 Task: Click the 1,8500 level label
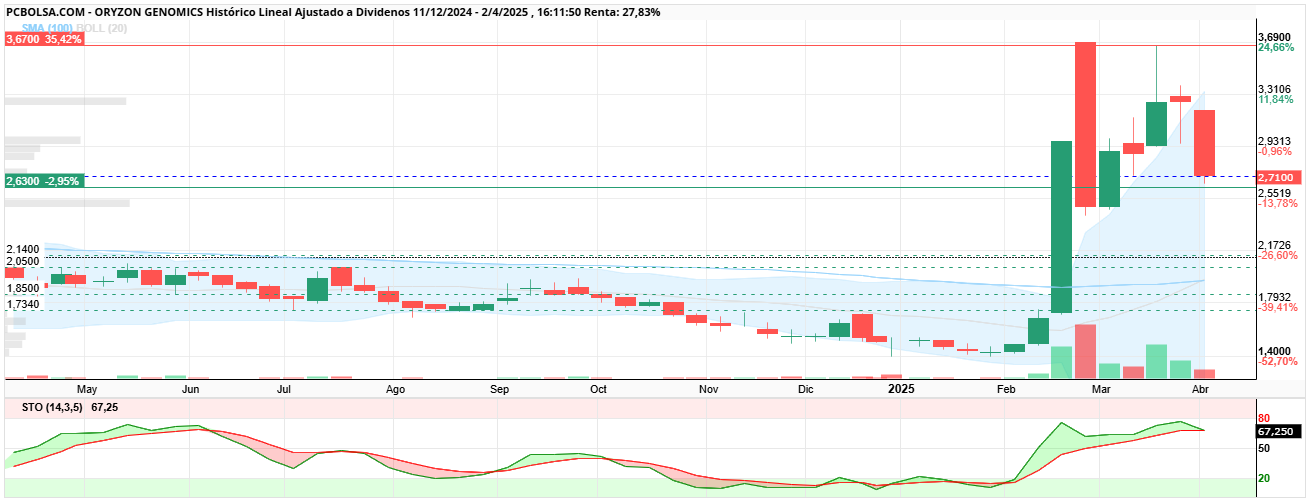23,288
